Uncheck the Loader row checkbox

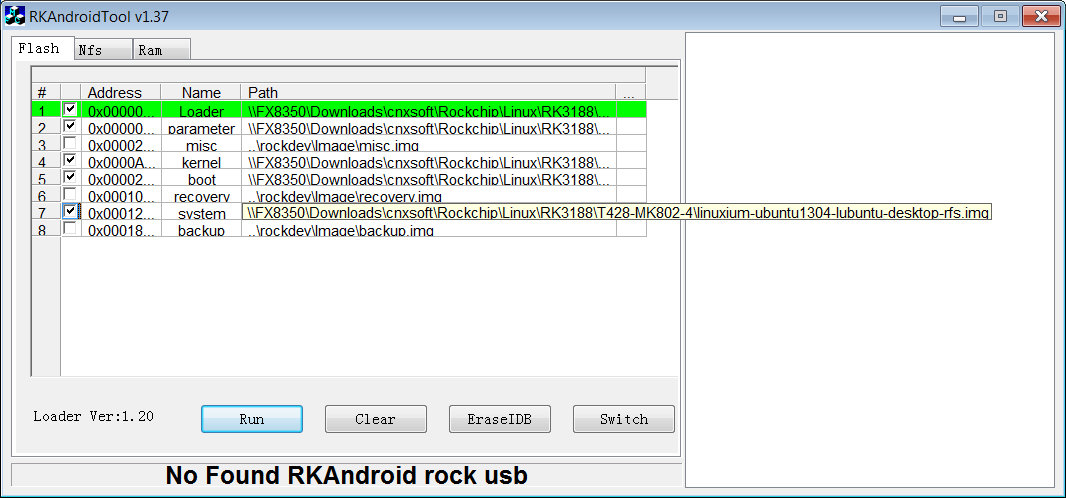coord(70,109)
